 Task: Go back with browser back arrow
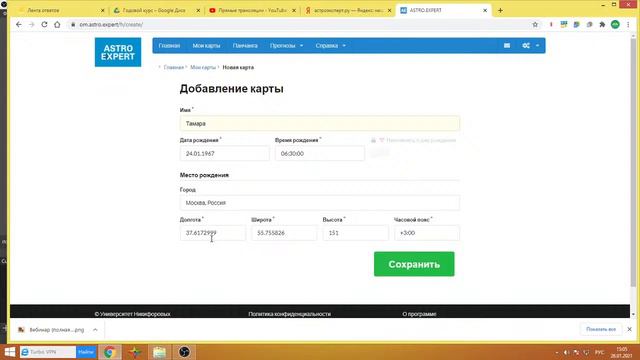click(19, 24)
